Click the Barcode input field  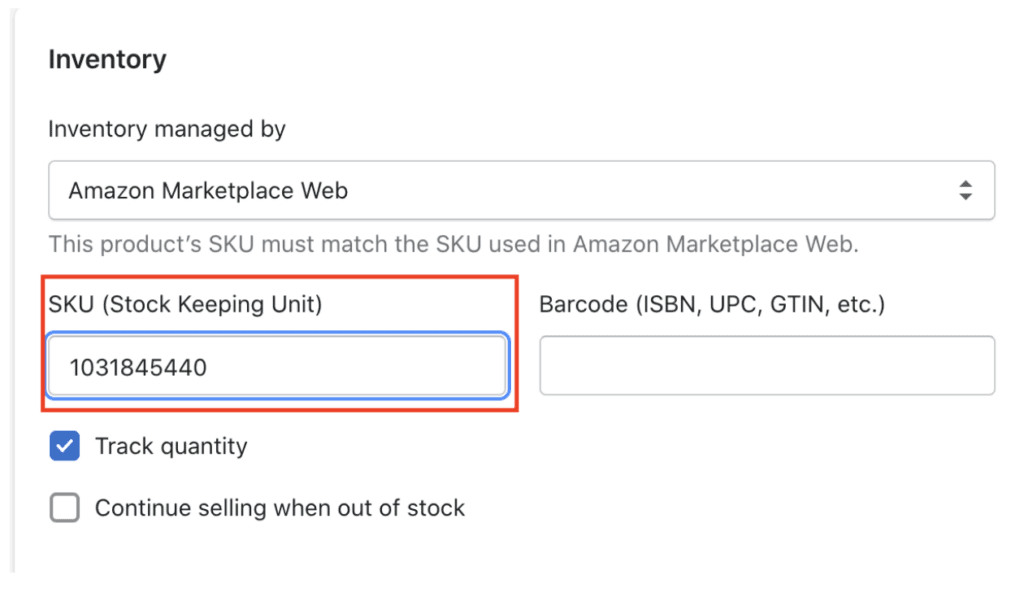pyautogui.click(x=767, y=366)
